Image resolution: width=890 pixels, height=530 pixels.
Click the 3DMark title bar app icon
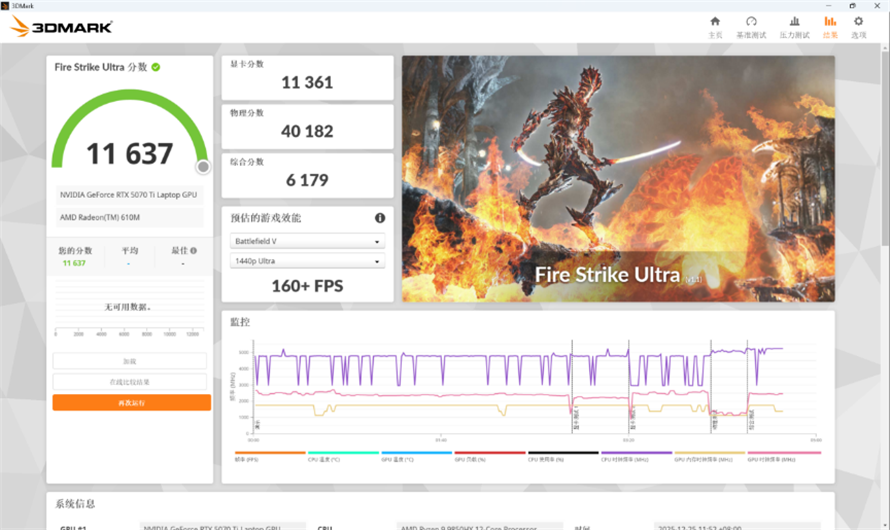pos(5,6)
